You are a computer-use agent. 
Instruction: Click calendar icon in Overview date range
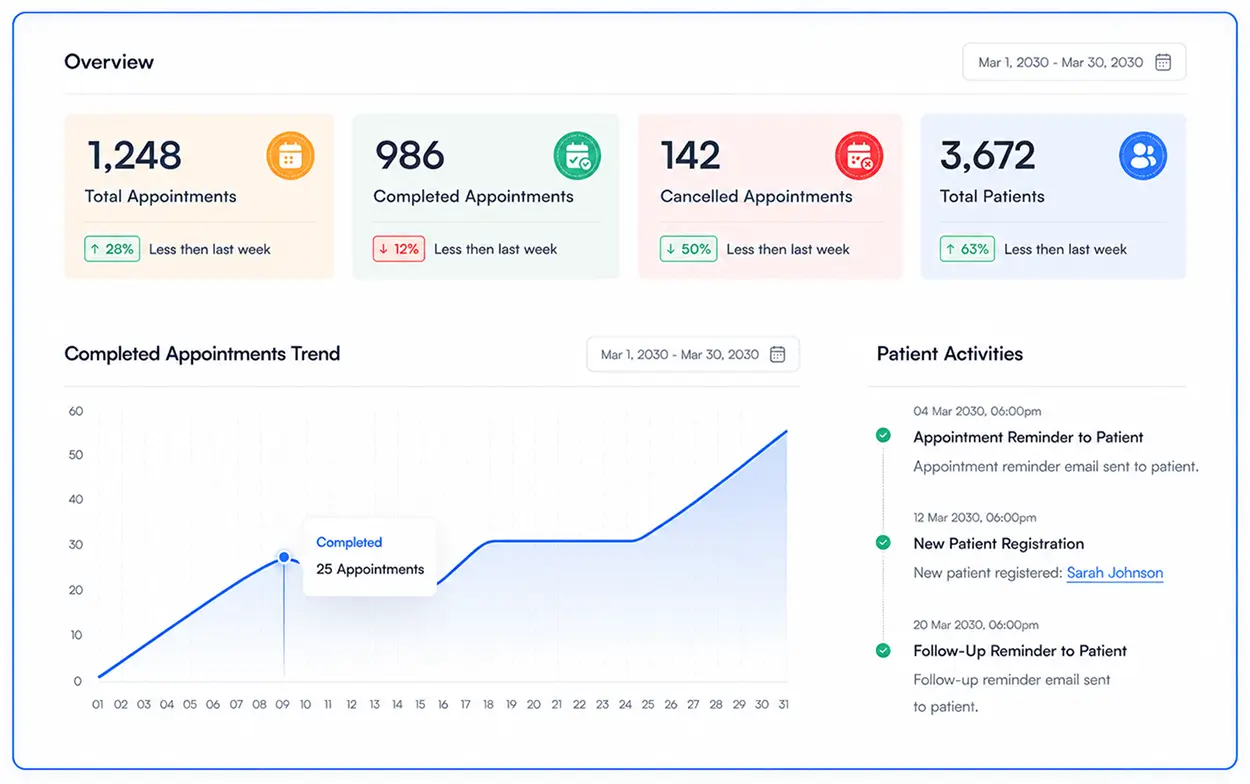click(1163, 62)
